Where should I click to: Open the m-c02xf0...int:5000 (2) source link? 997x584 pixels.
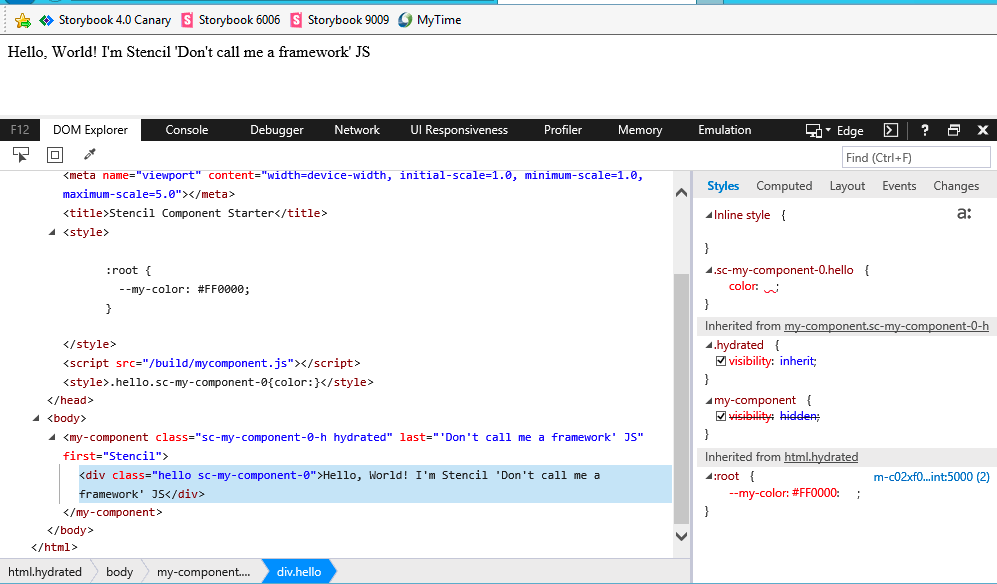[x=932, y=476]
